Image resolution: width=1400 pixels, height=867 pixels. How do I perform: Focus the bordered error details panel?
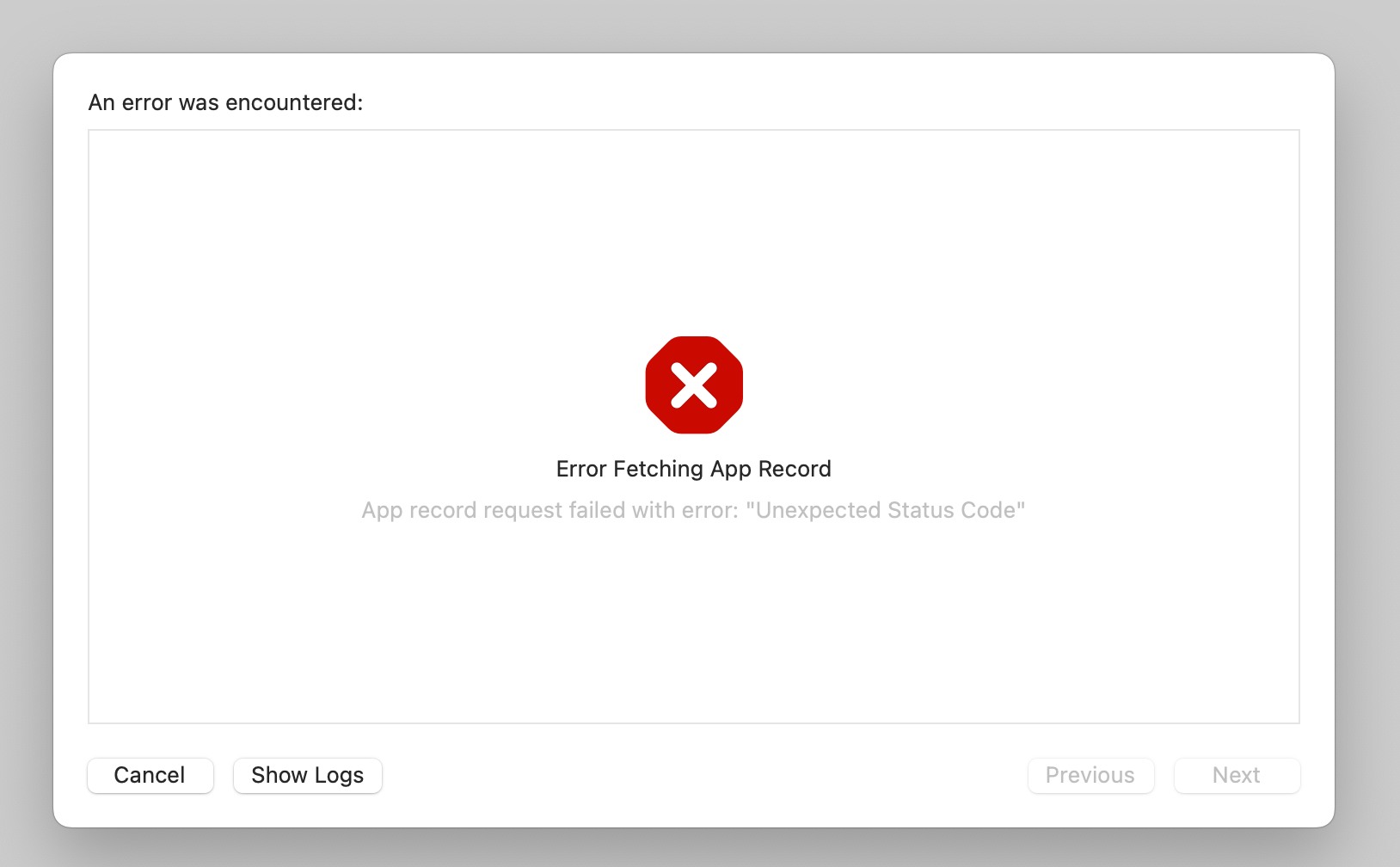[x=694, y=427]
